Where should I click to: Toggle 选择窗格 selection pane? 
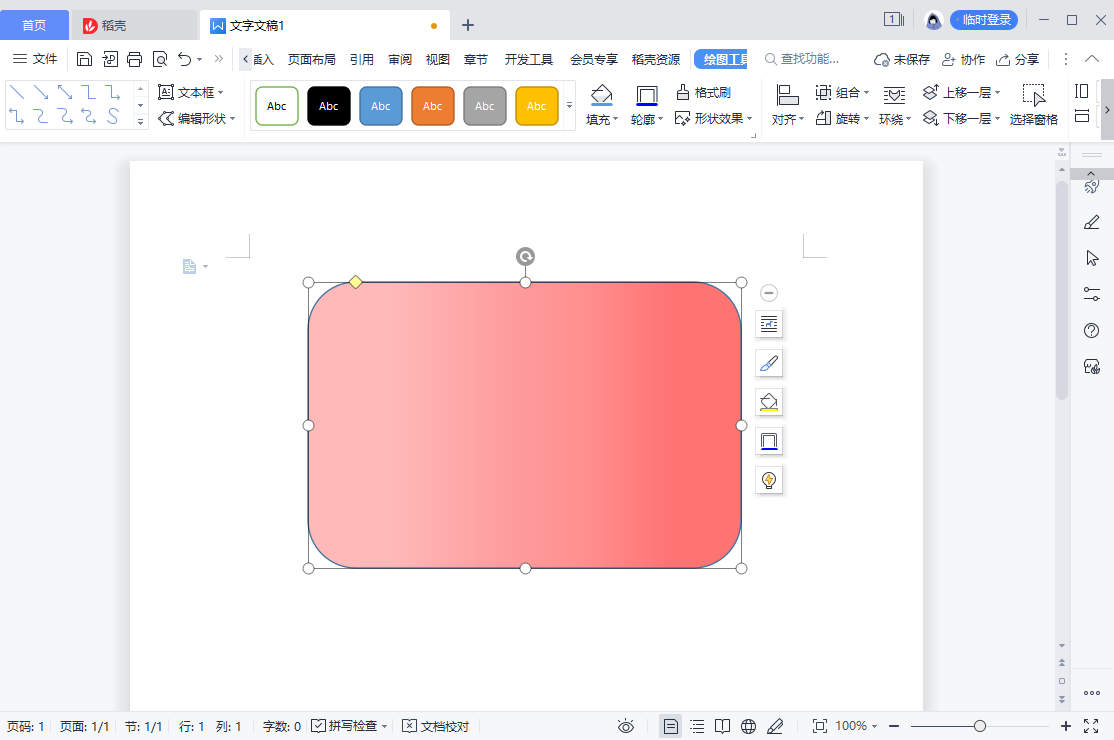pos(1034,105)
